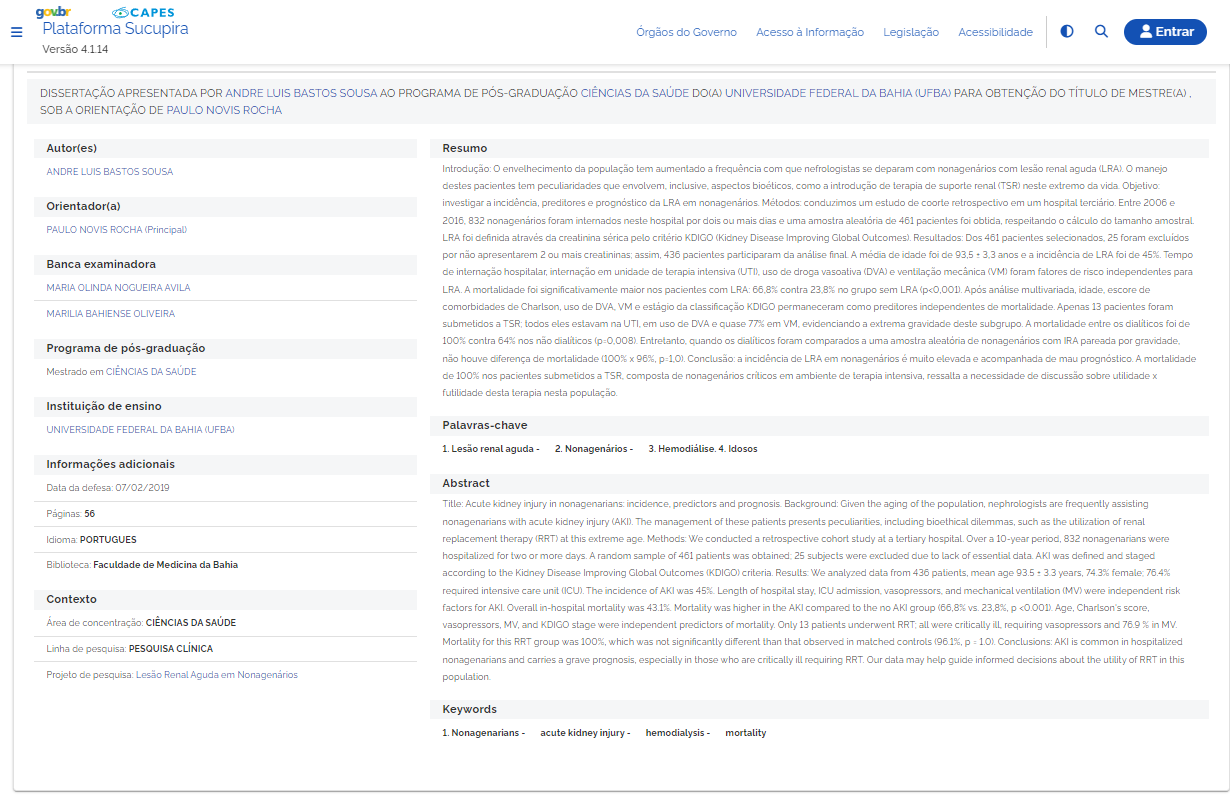The width and height of the screenshot is (1230, 799).
Task: Click Ciências da Saúde link in banner
Action: tap(635, 93)
